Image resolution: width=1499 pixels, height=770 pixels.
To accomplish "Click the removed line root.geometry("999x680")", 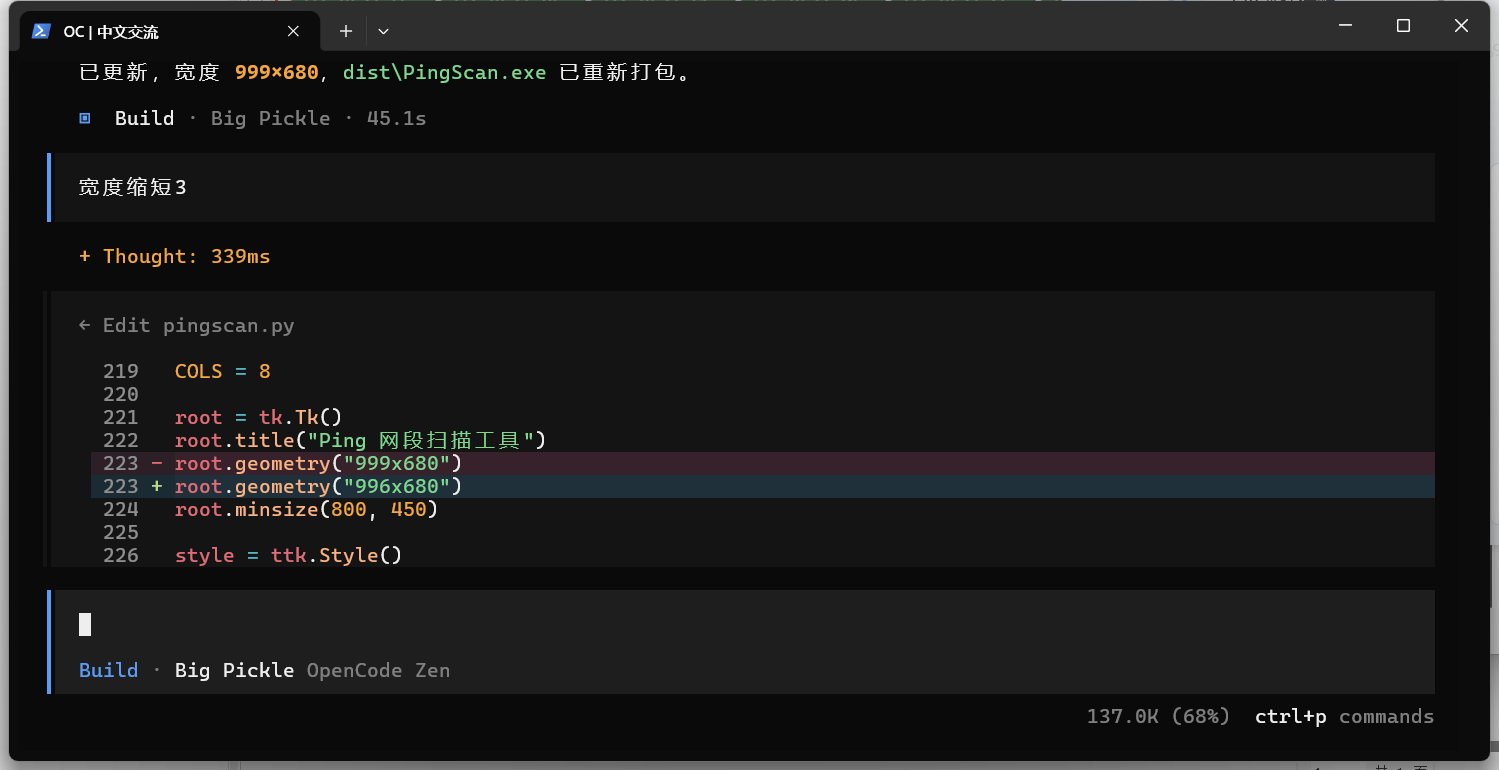I will point(762,463).
